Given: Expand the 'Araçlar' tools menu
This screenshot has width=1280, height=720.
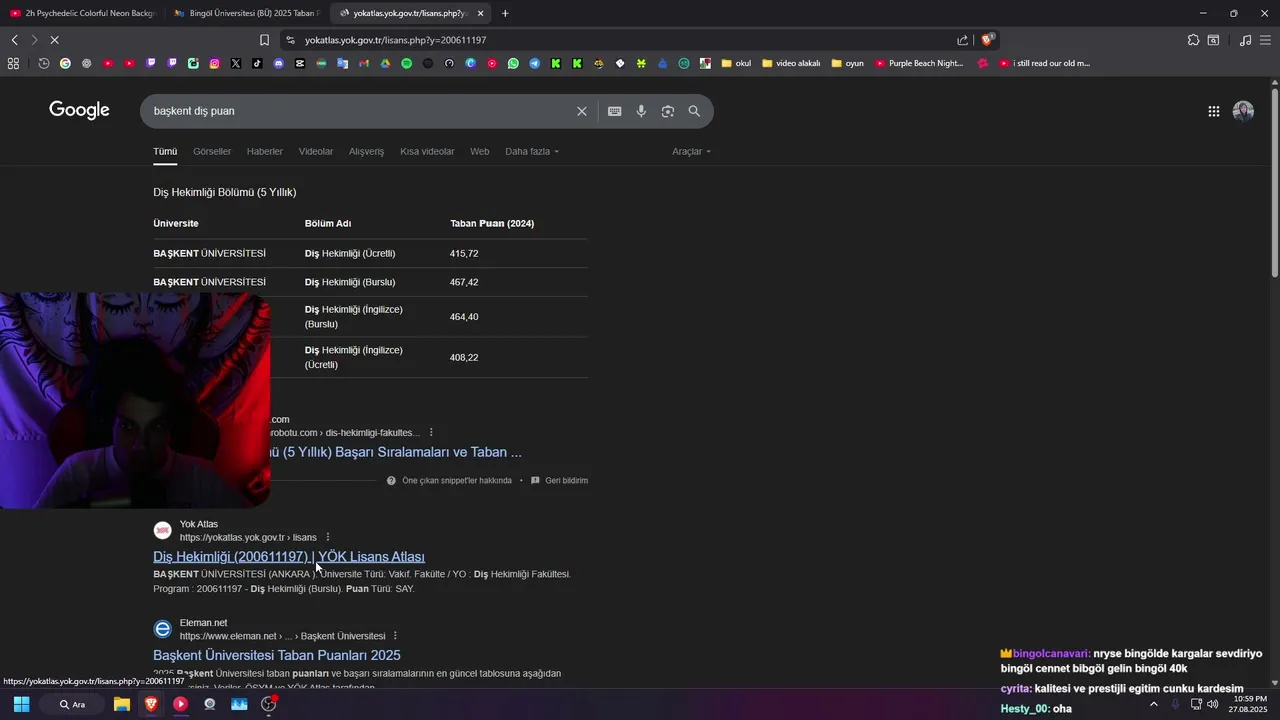Looking at the screenshot, I should [x=691, y=151].
